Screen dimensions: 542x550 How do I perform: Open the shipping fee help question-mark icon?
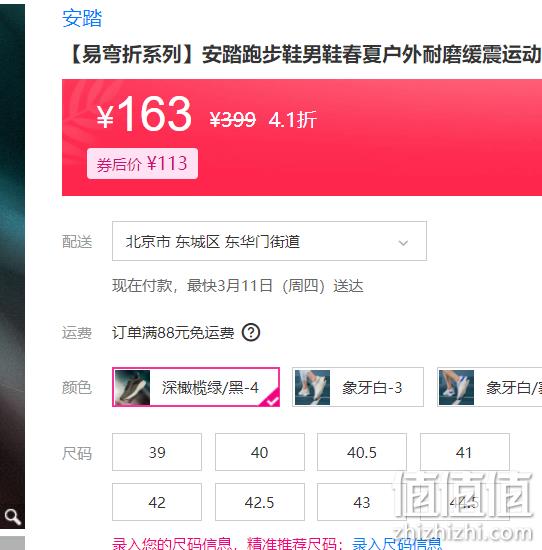pos(251,332)
